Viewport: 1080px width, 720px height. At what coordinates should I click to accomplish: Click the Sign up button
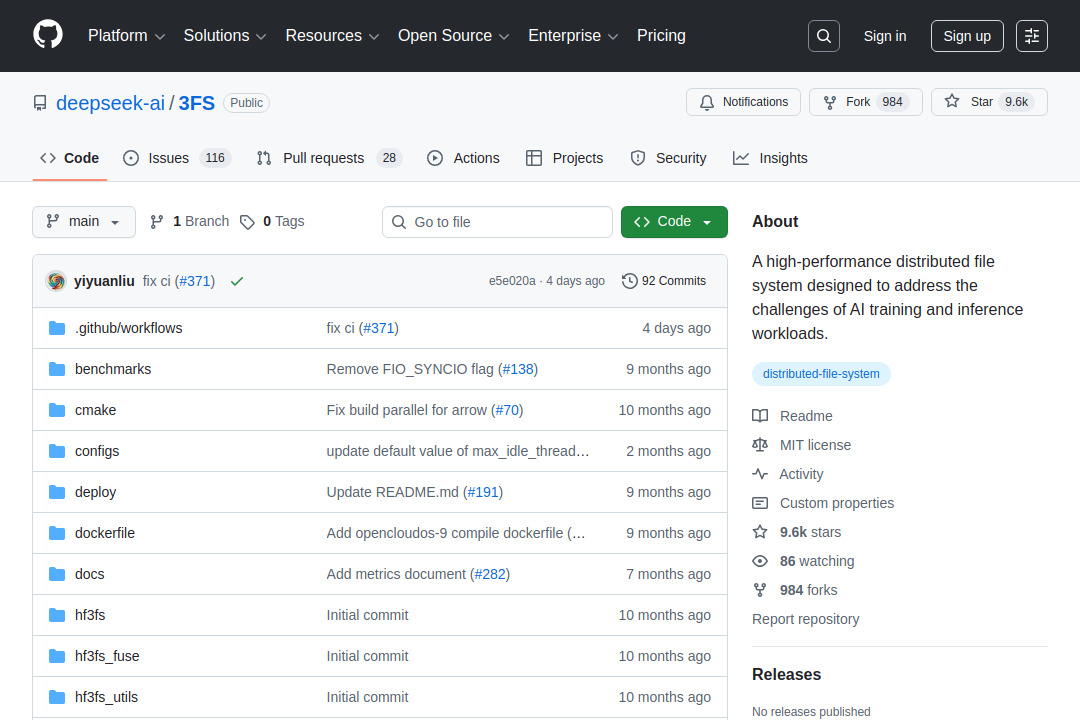966,35
